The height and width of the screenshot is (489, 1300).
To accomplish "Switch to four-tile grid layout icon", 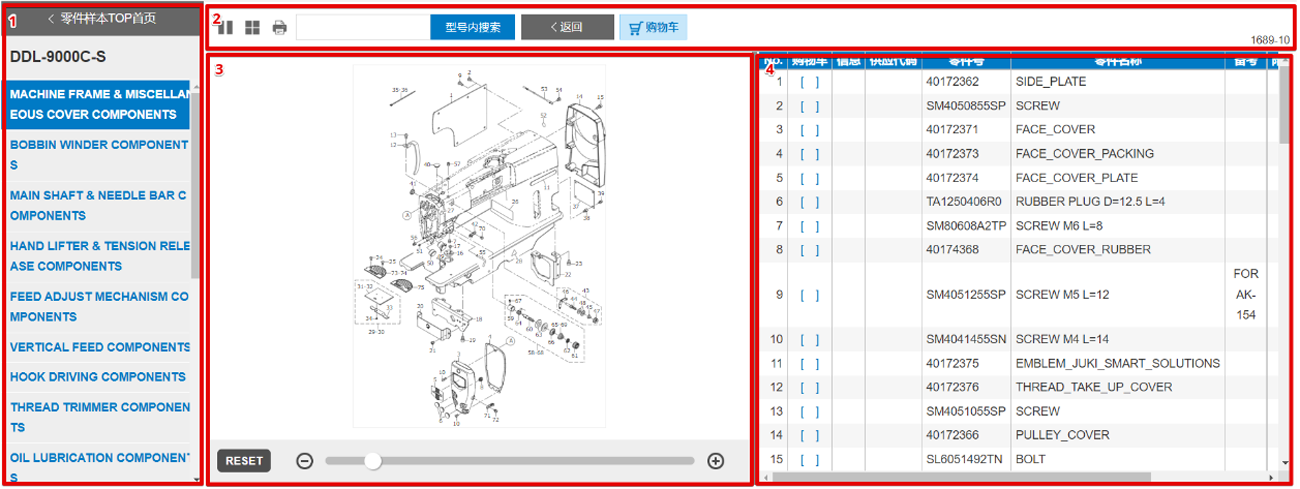I will [x=253, y=28].
